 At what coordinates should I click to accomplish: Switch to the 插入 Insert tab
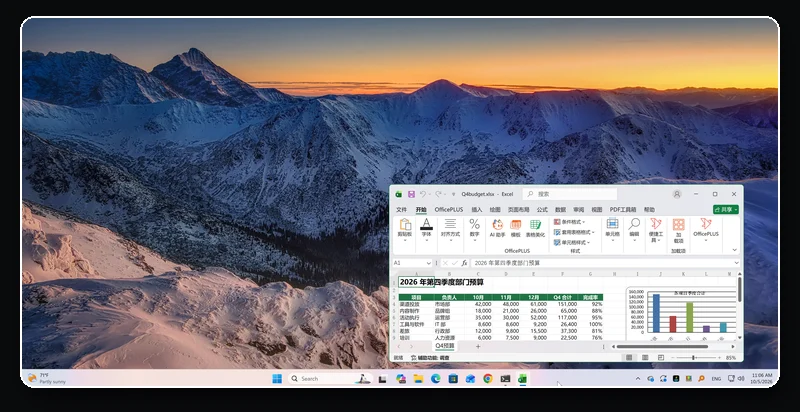477,210
